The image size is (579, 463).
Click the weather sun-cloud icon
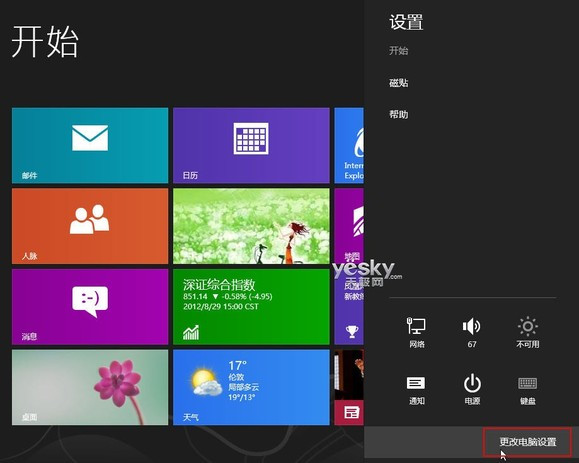click(206, 383)
